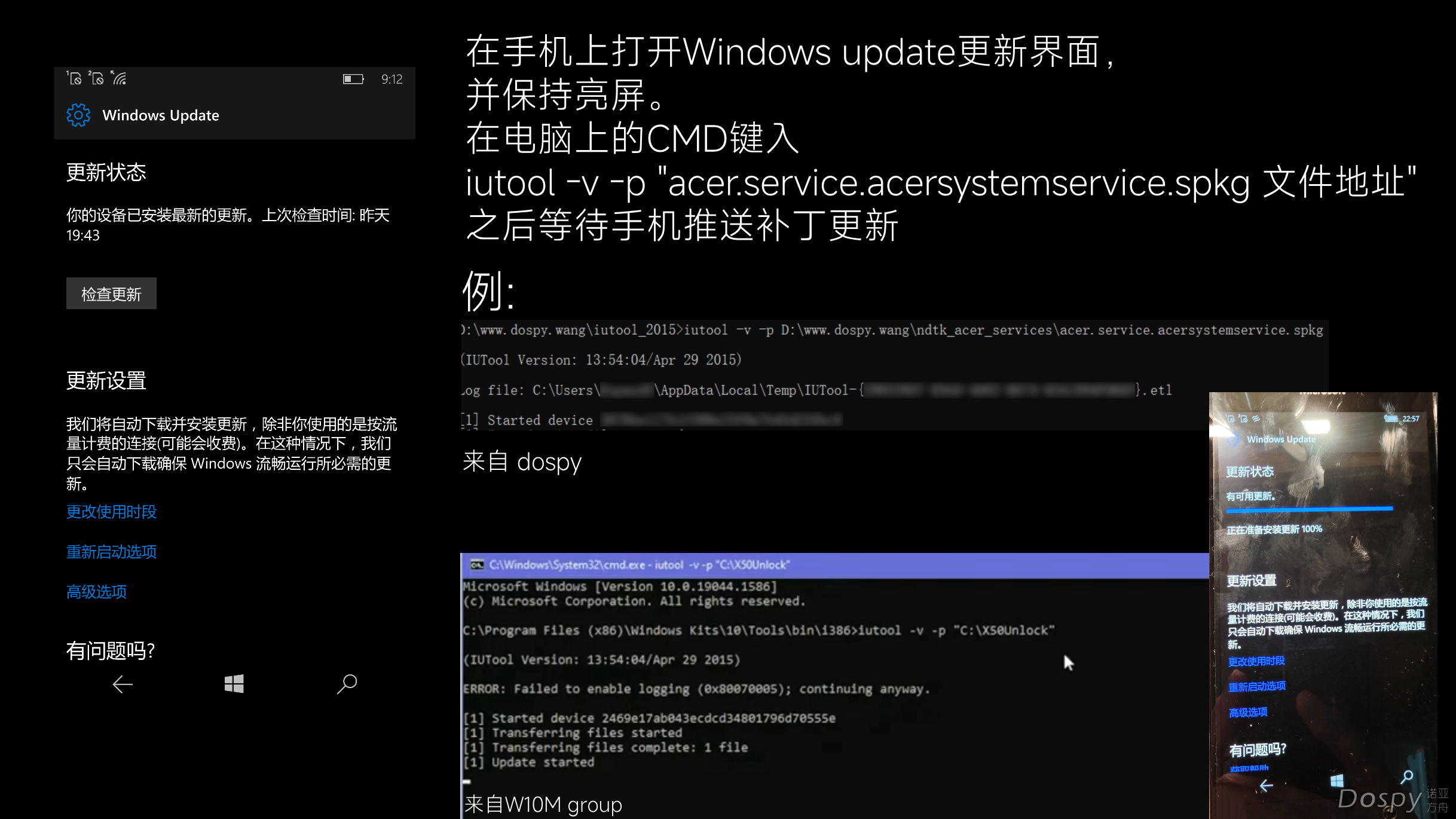
Task: Click the 9:12 clock in status bar
Action: (x=392, y=79)
